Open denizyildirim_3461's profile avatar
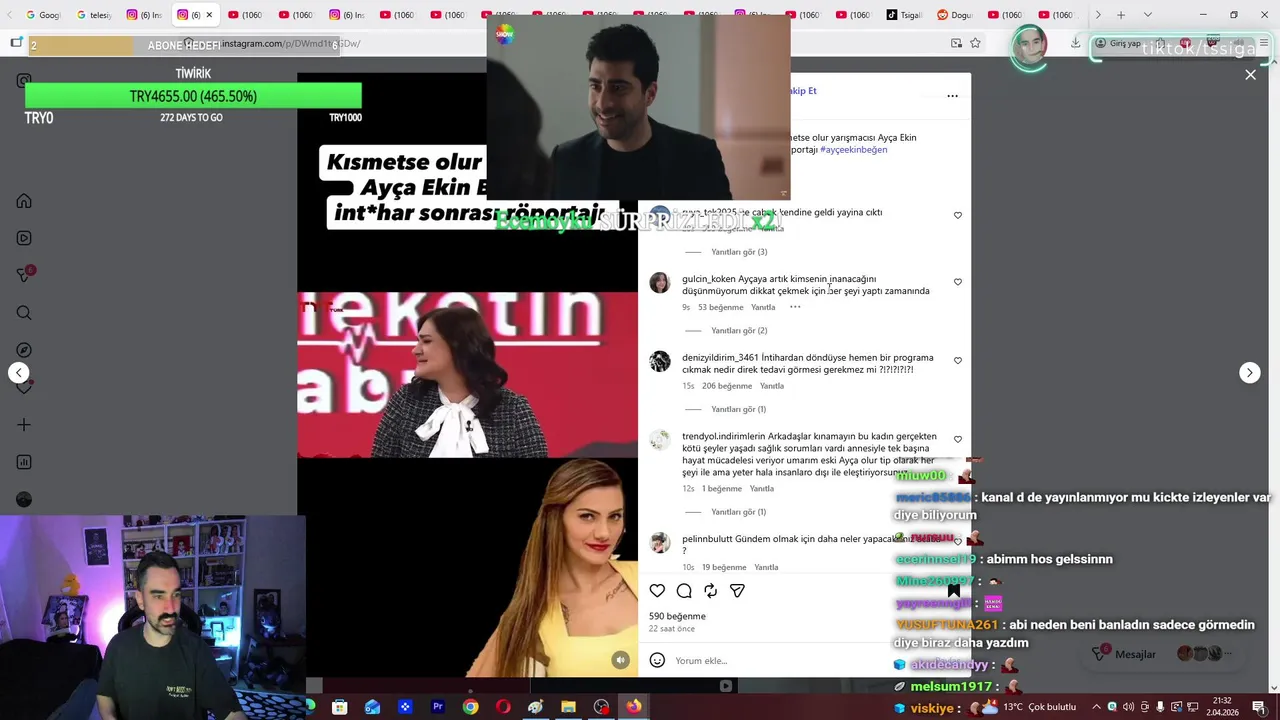The height and width of the screenshot is (720, 1280). (x=660, y=361)
